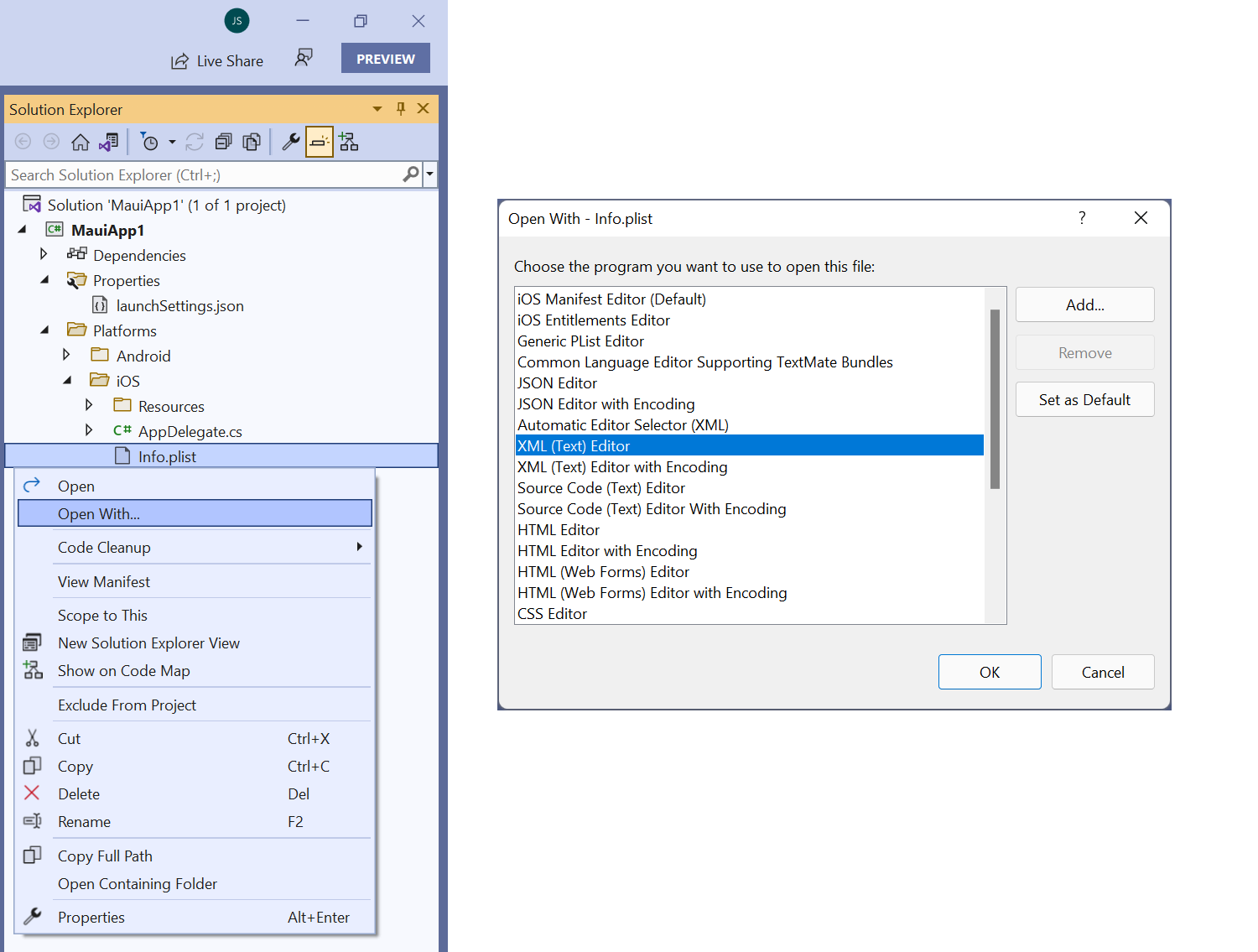Refresh the Solution Explorer
1258x952 pixels.
195,141
